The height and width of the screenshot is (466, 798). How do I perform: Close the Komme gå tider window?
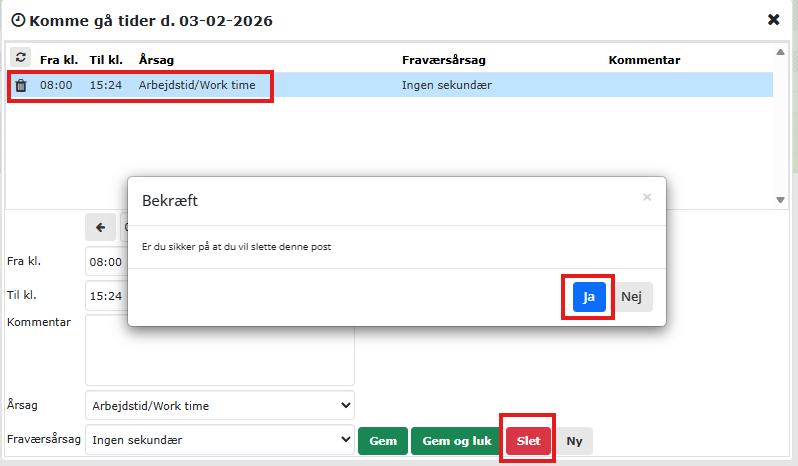tap(773, 20)
